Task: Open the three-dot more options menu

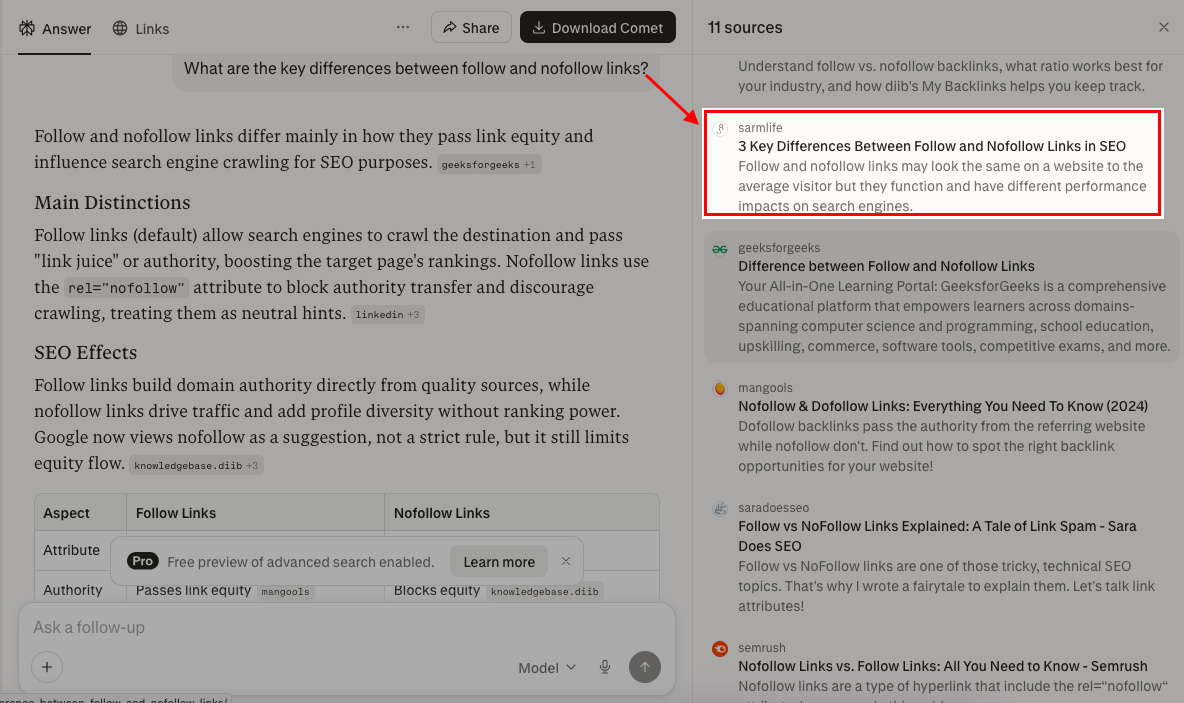Action: pyautogui.click(x=402, y=27)
